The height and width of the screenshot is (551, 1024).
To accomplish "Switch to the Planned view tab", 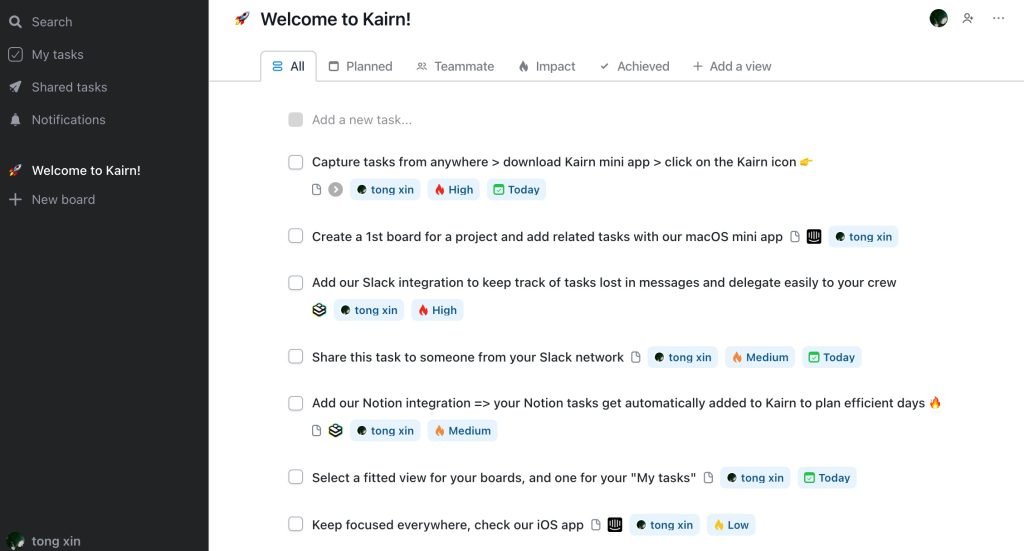I will 360,66.
